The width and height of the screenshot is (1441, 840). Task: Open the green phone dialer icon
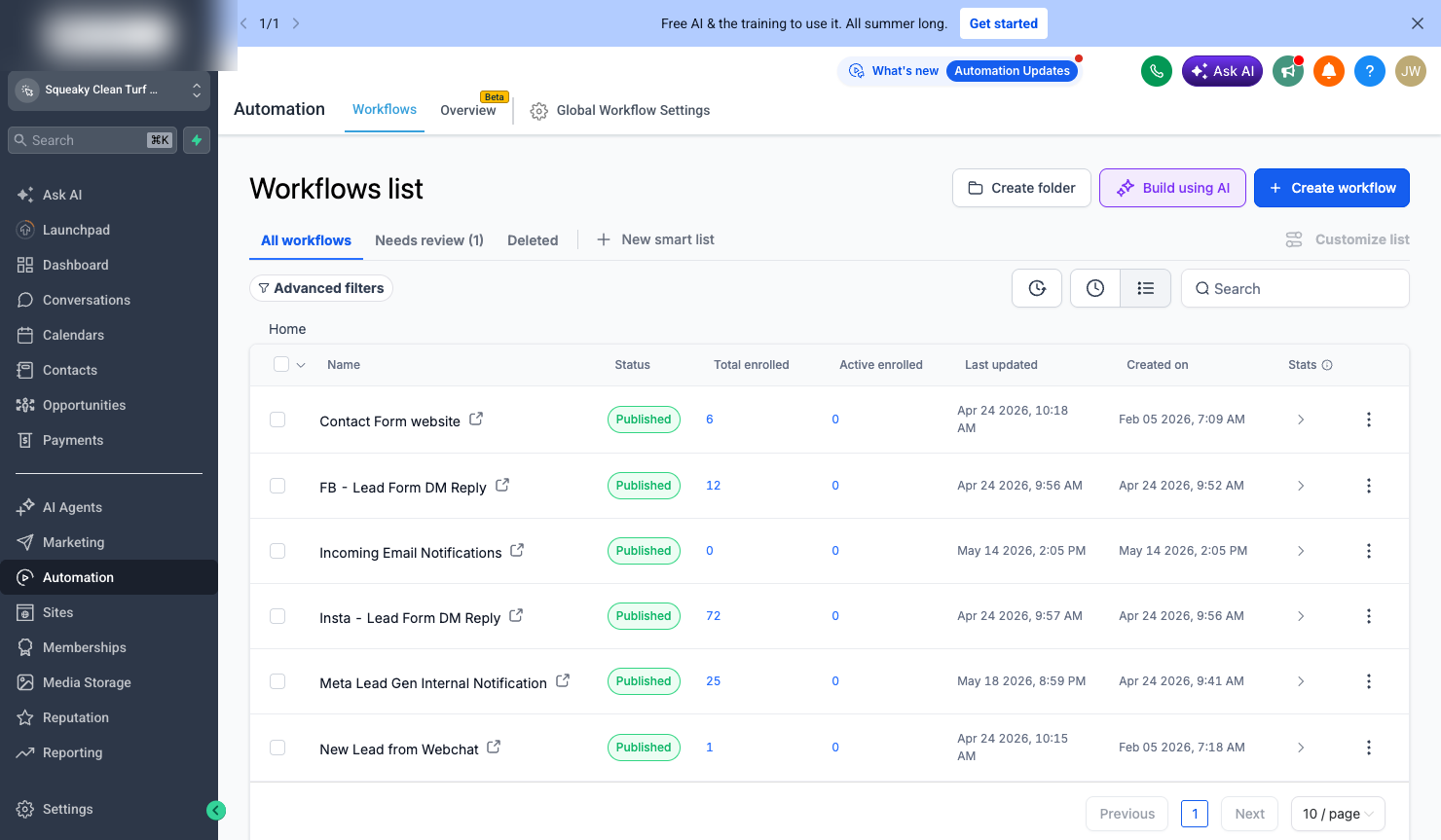tap(1157, 71)
